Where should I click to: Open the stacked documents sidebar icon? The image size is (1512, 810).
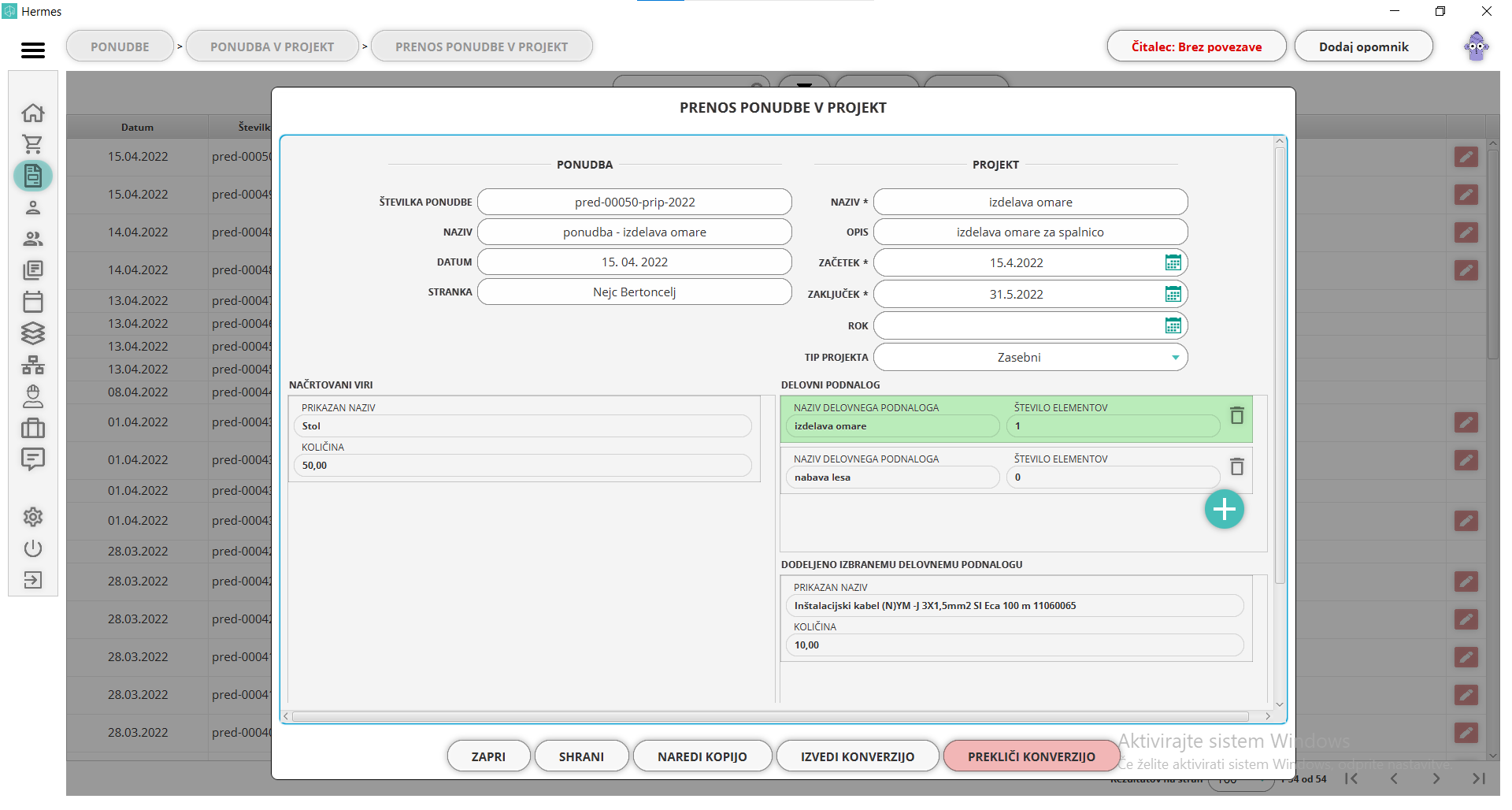coord(33,270)
